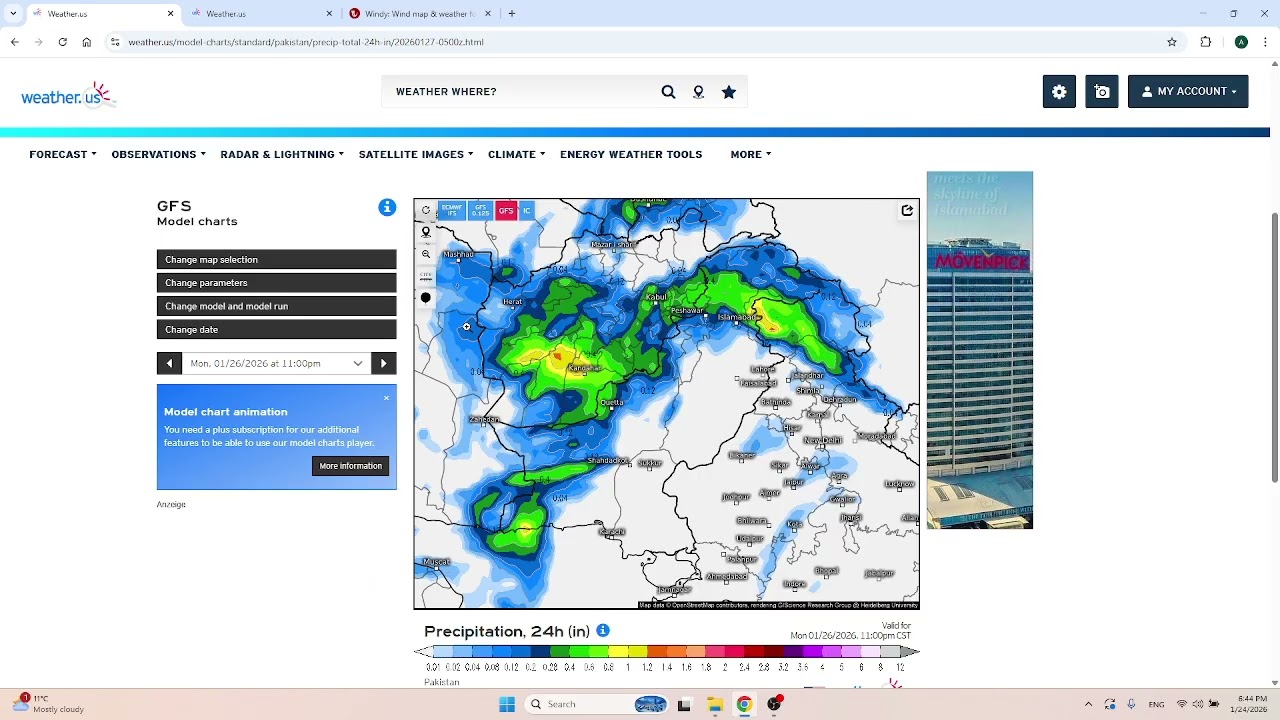The height and width of the screenshot is (720, 1280).
Task: Open new browser tab
Action: click(x=512, y=14)
